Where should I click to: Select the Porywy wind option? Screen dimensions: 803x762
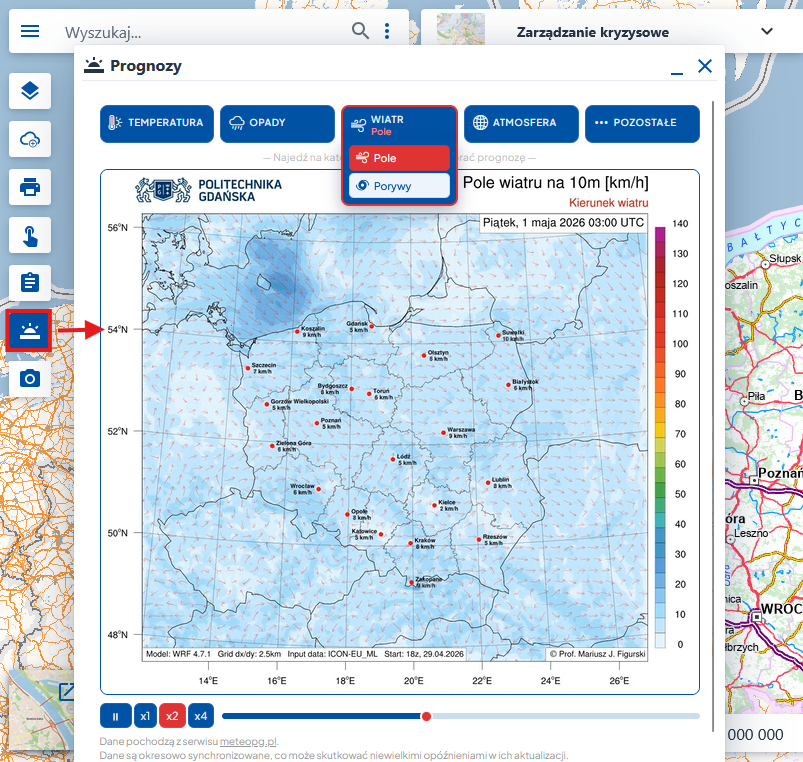coord(399,186)
